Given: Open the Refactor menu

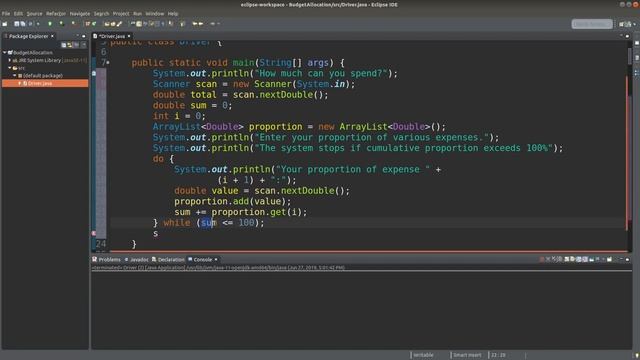Looking at the screenshot, I should [56, 13].
